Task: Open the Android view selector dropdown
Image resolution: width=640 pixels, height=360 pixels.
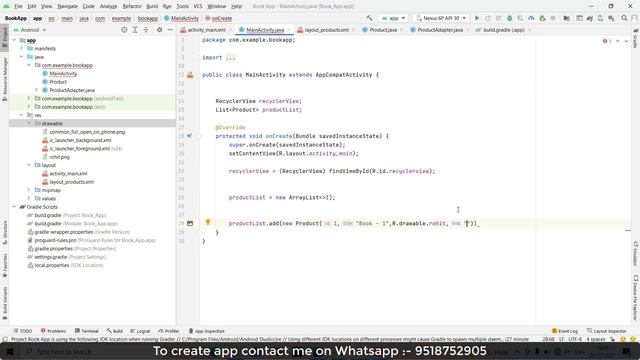Action: pyautogui.click(x=30, y=30)
